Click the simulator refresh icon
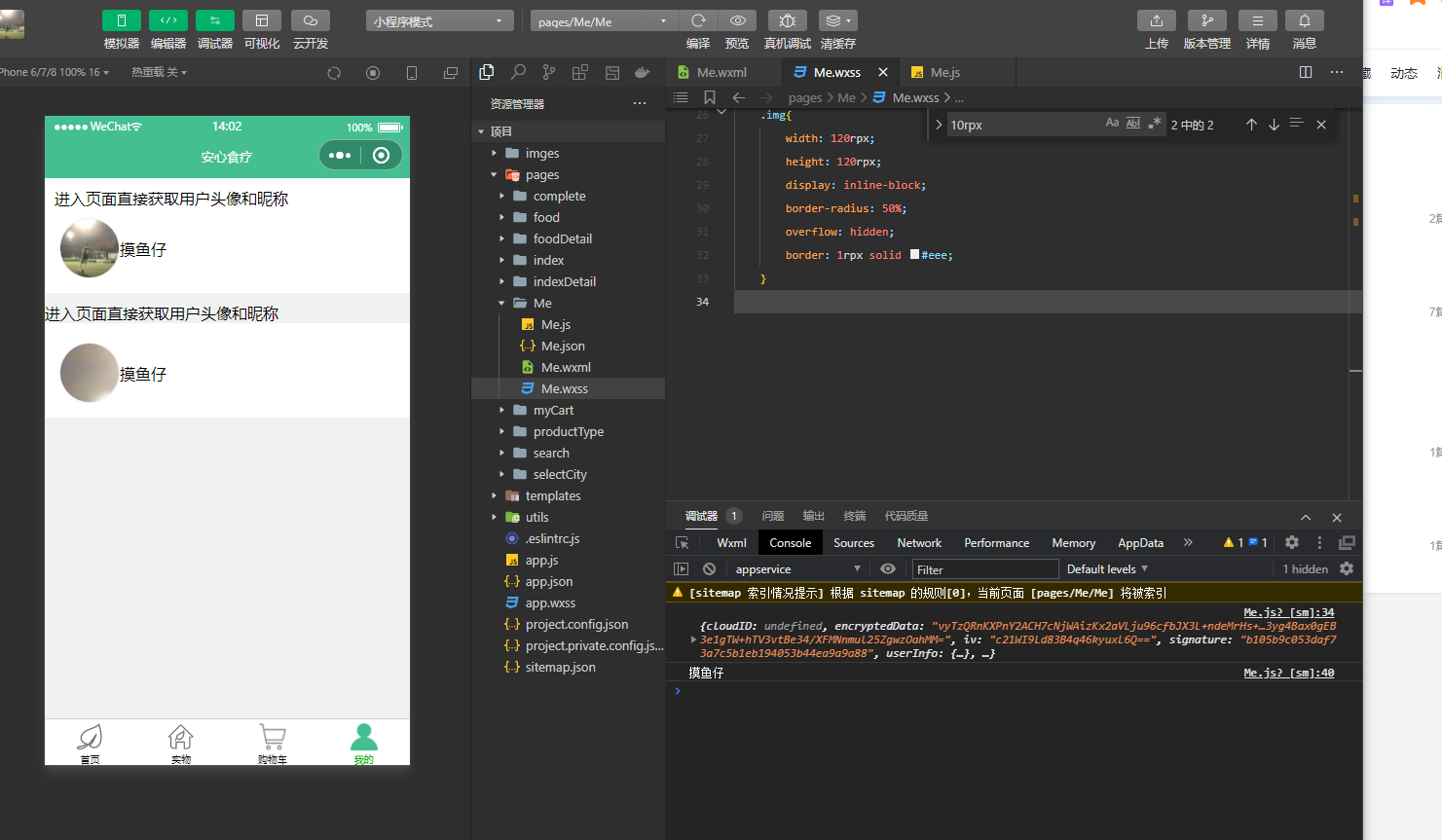 click(334, 73)
